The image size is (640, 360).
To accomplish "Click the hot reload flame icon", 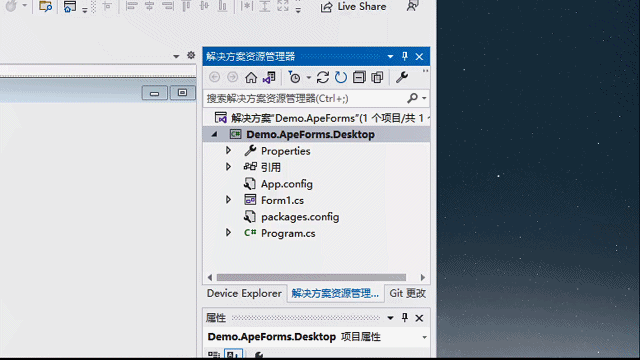I will click(11, 6).
